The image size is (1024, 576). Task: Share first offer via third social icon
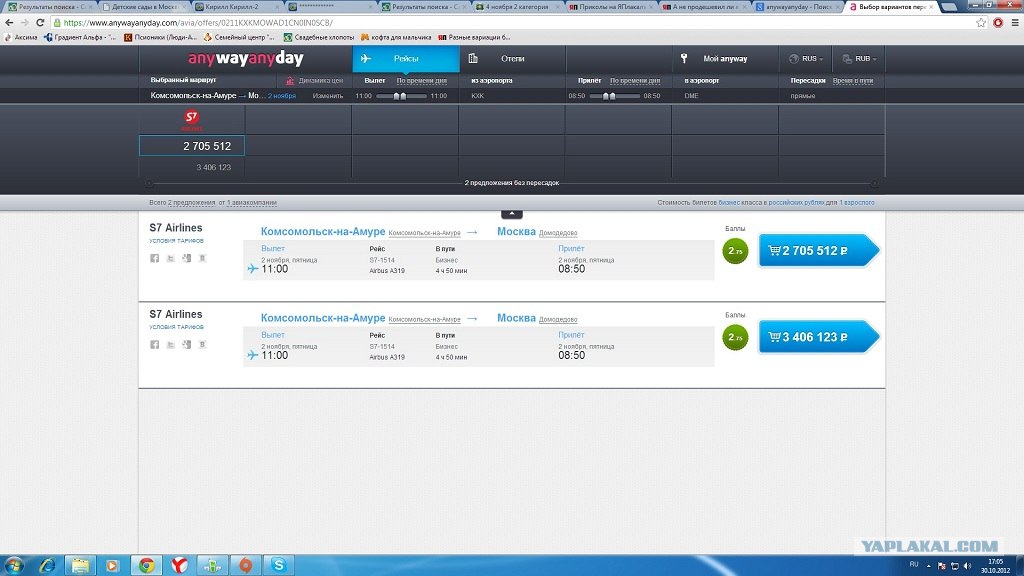pos(187,258)
